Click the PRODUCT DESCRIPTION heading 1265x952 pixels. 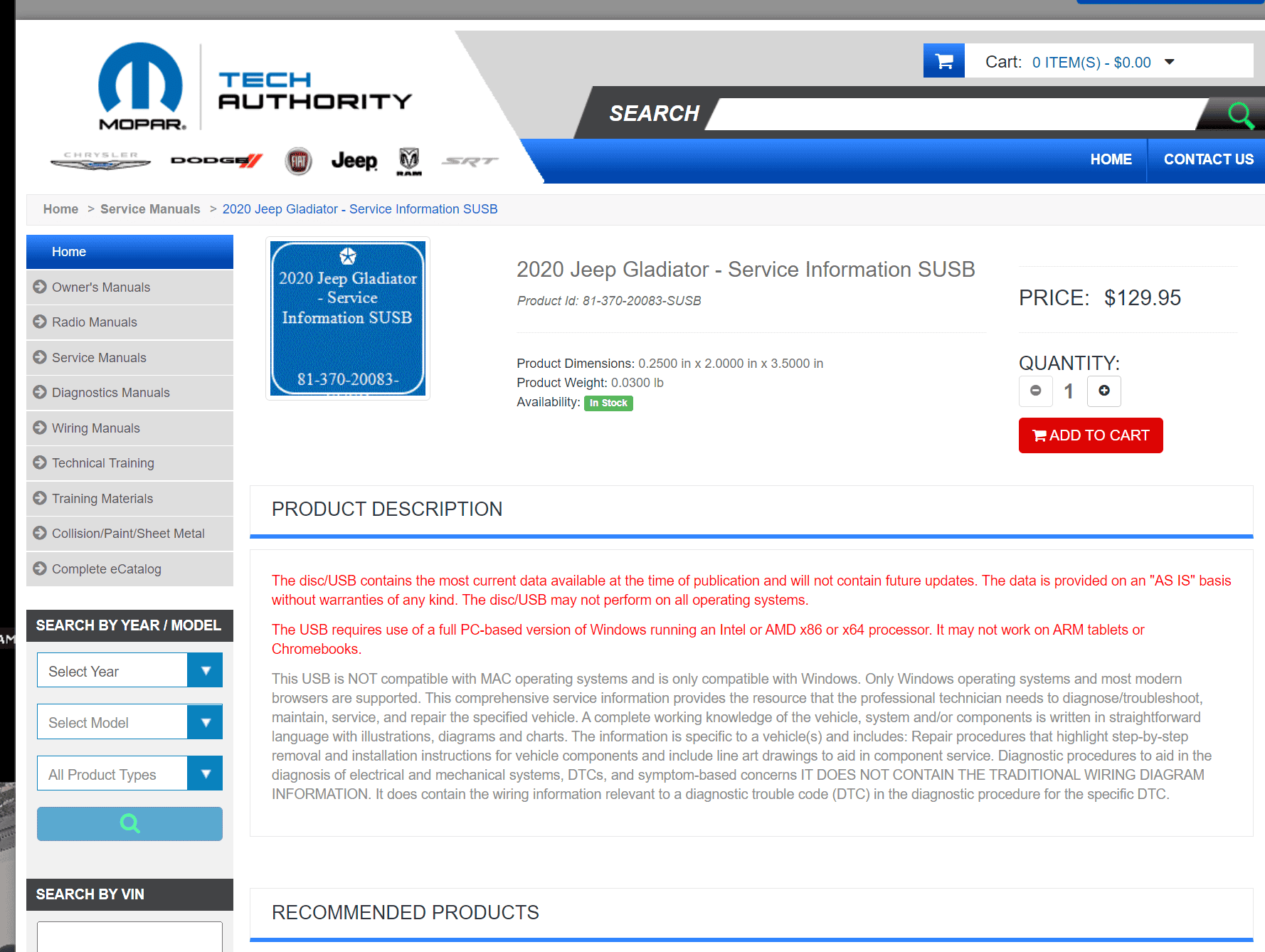click(387, 509)
